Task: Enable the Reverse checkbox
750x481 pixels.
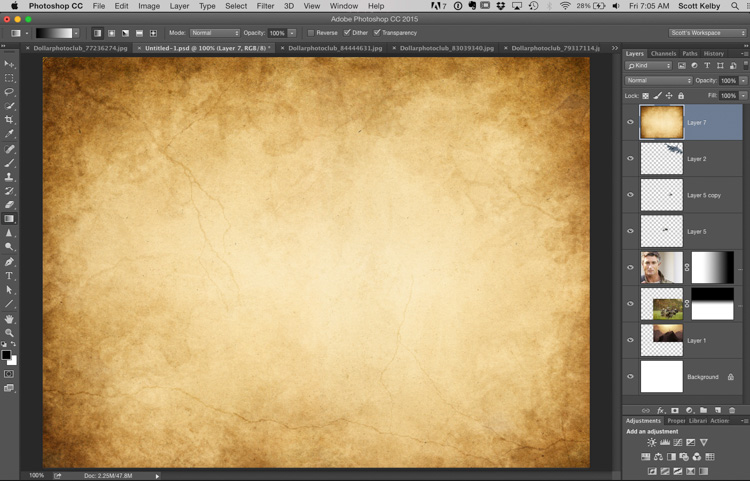Action: (x=311, y=33)
